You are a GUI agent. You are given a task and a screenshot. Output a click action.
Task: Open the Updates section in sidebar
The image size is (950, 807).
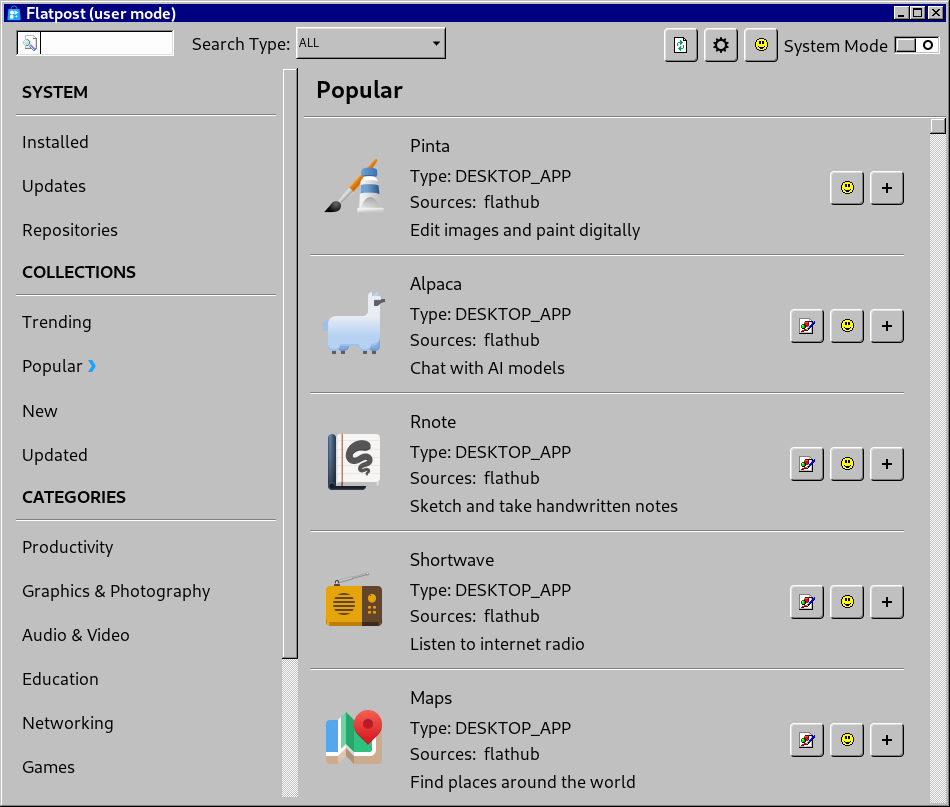[54, 186]
